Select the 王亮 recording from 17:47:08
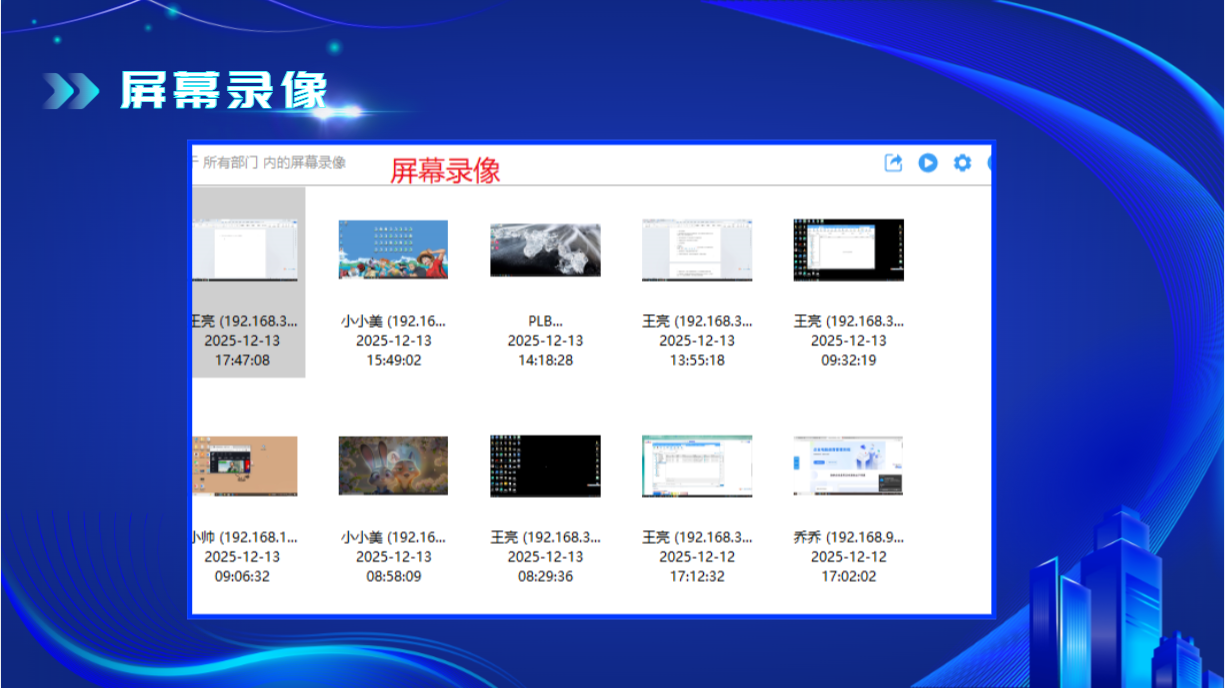 (245, 249)
